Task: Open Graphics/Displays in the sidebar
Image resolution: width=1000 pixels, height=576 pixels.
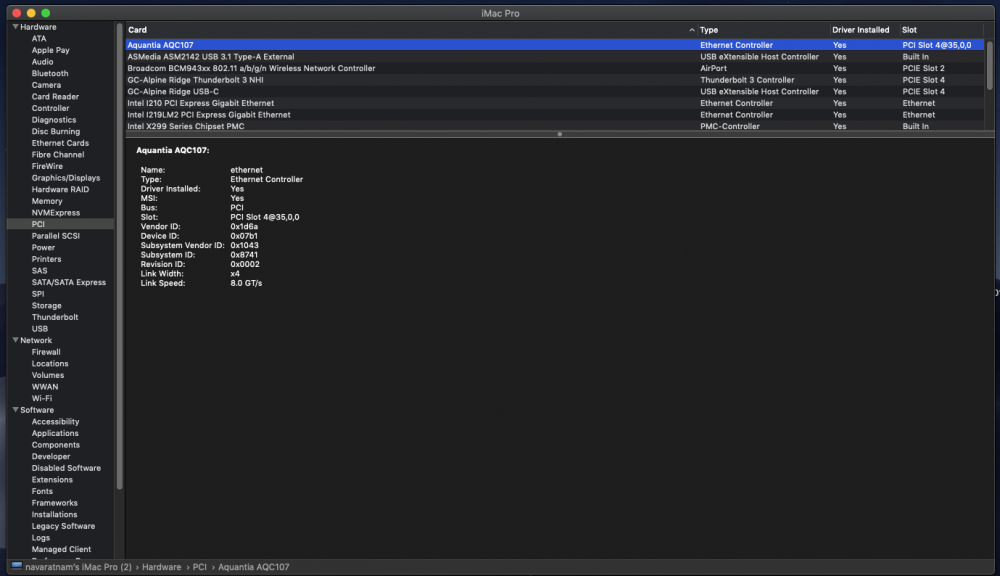Action: [66, 178]
